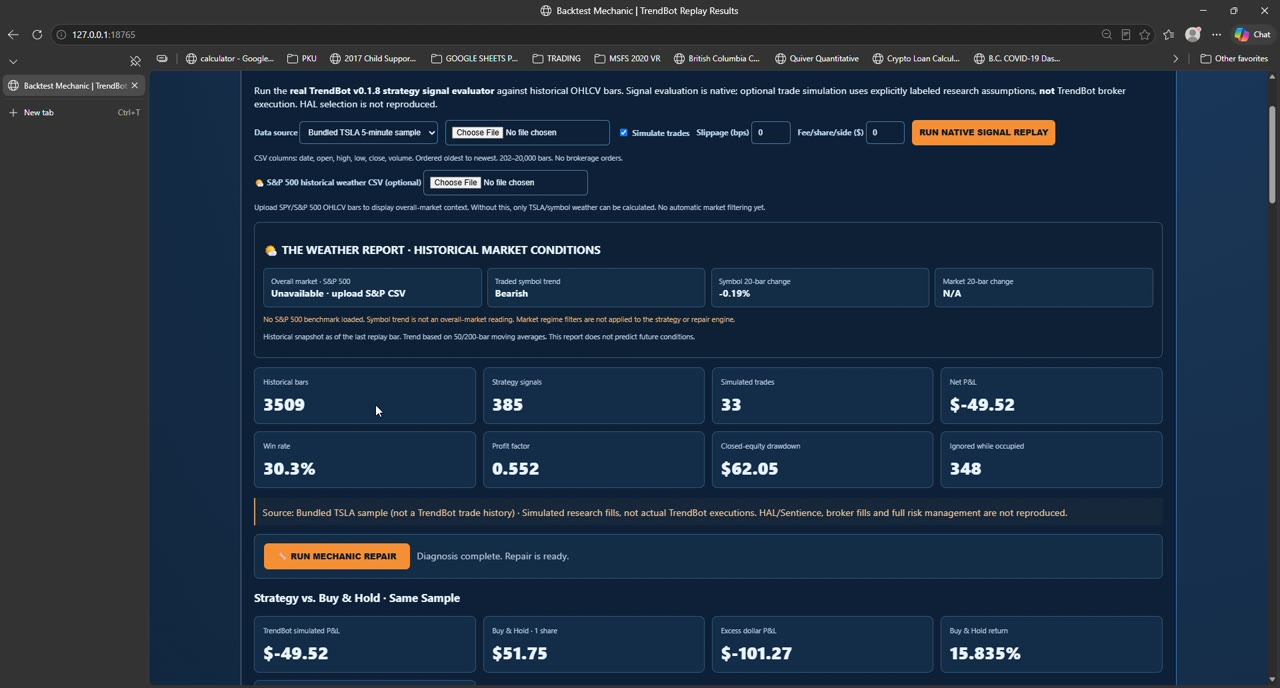Click the Strategy vs. Buy & Hold heading
Screen dimensions: 1280x688
coord(357,598)
